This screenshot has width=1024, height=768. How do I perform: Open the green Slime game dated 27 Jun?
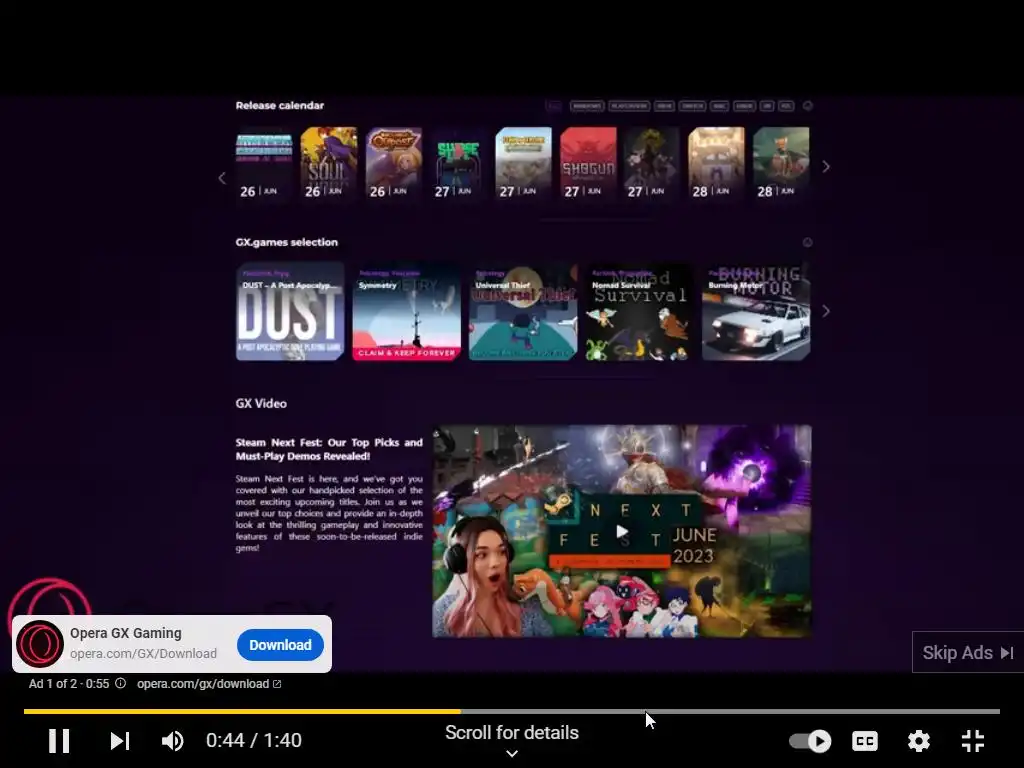pyautogui.click(x=458, y=164)
